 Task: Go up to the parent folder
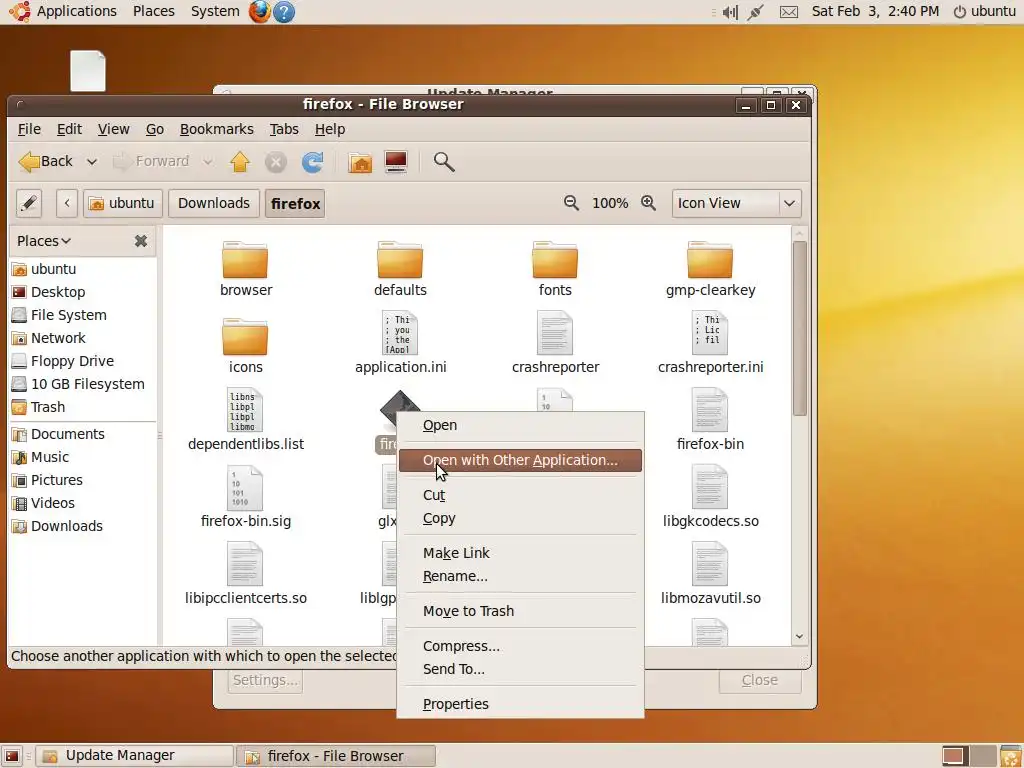click(x=240, y=161)
